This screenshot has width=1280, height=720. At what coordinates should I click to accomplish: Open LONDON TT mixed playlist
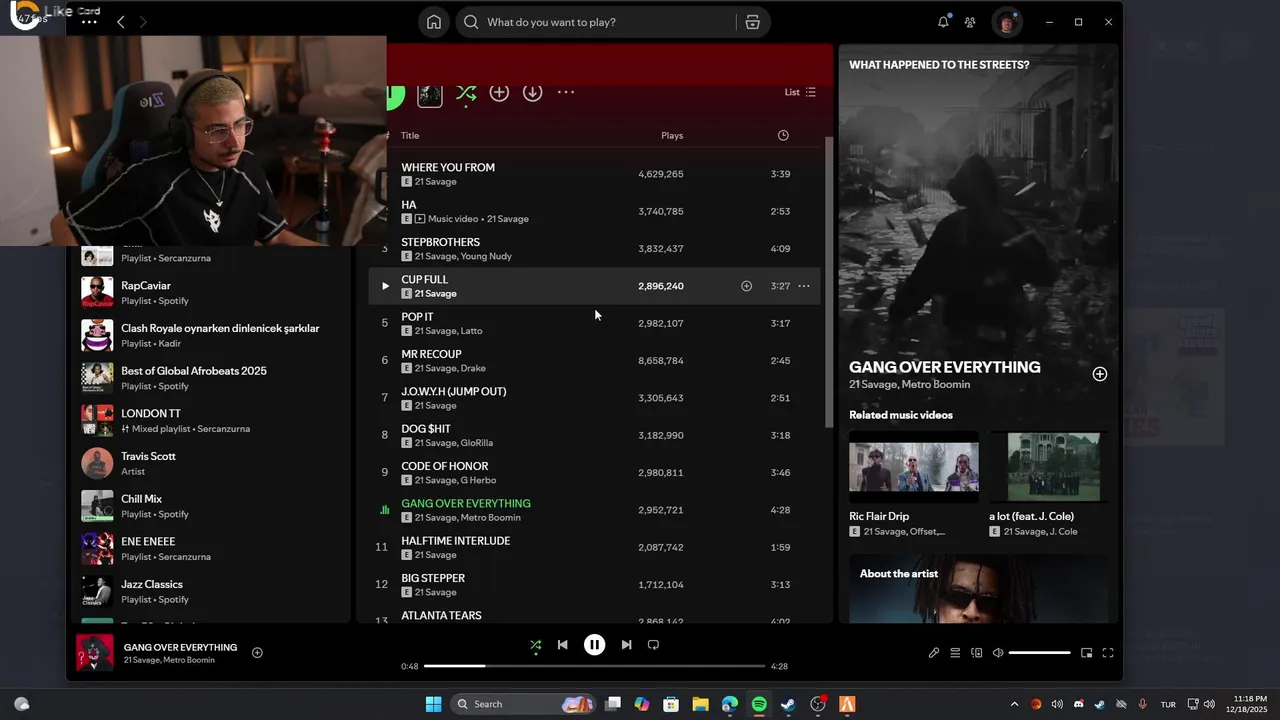coord(209,420)
